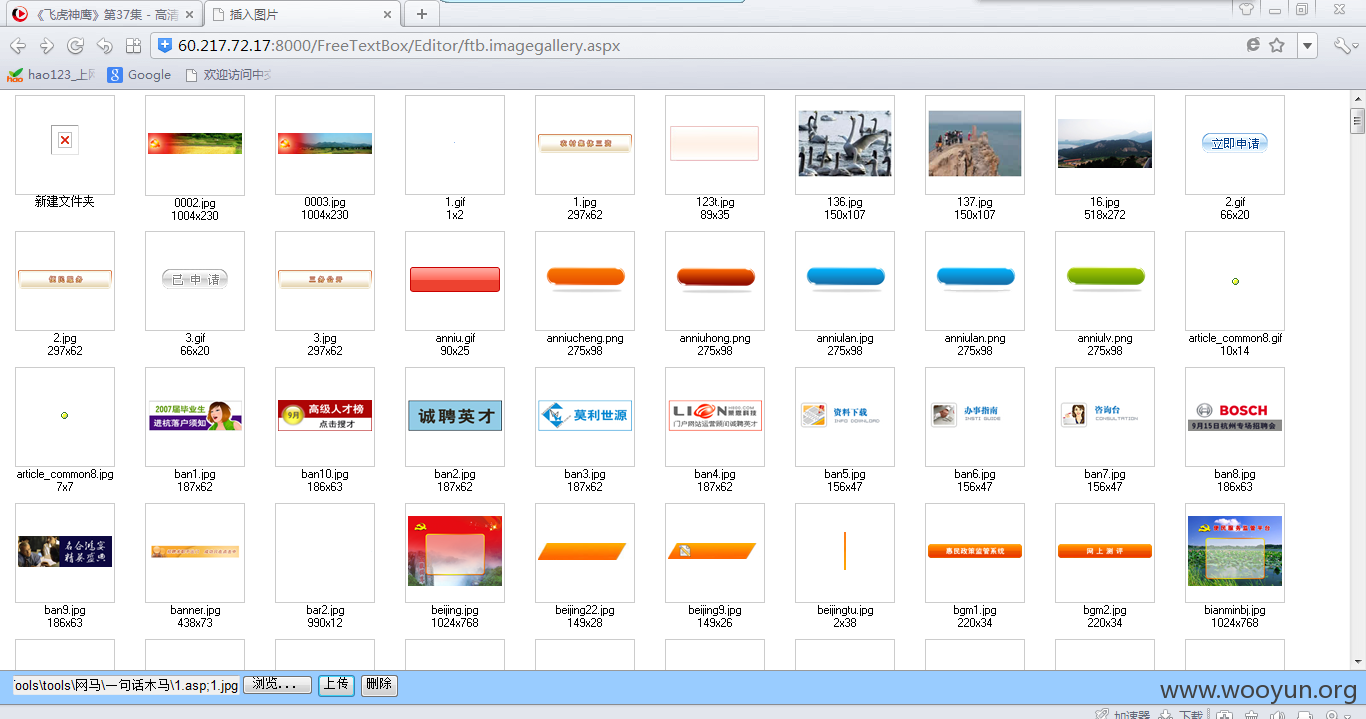This screenshot has height=719, width=1366.
Task: Select the beijing.jpg red background thumbnail
Action: tap(455, 551)
